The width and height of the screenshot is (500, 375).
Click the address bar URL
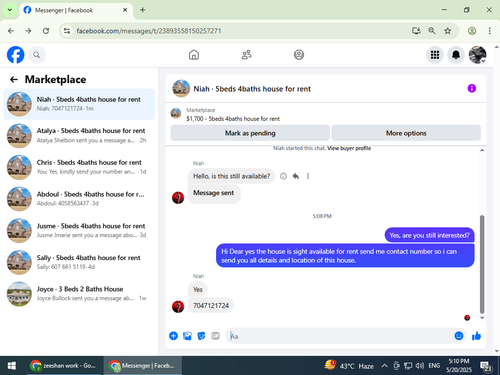(x=149, y=31)
